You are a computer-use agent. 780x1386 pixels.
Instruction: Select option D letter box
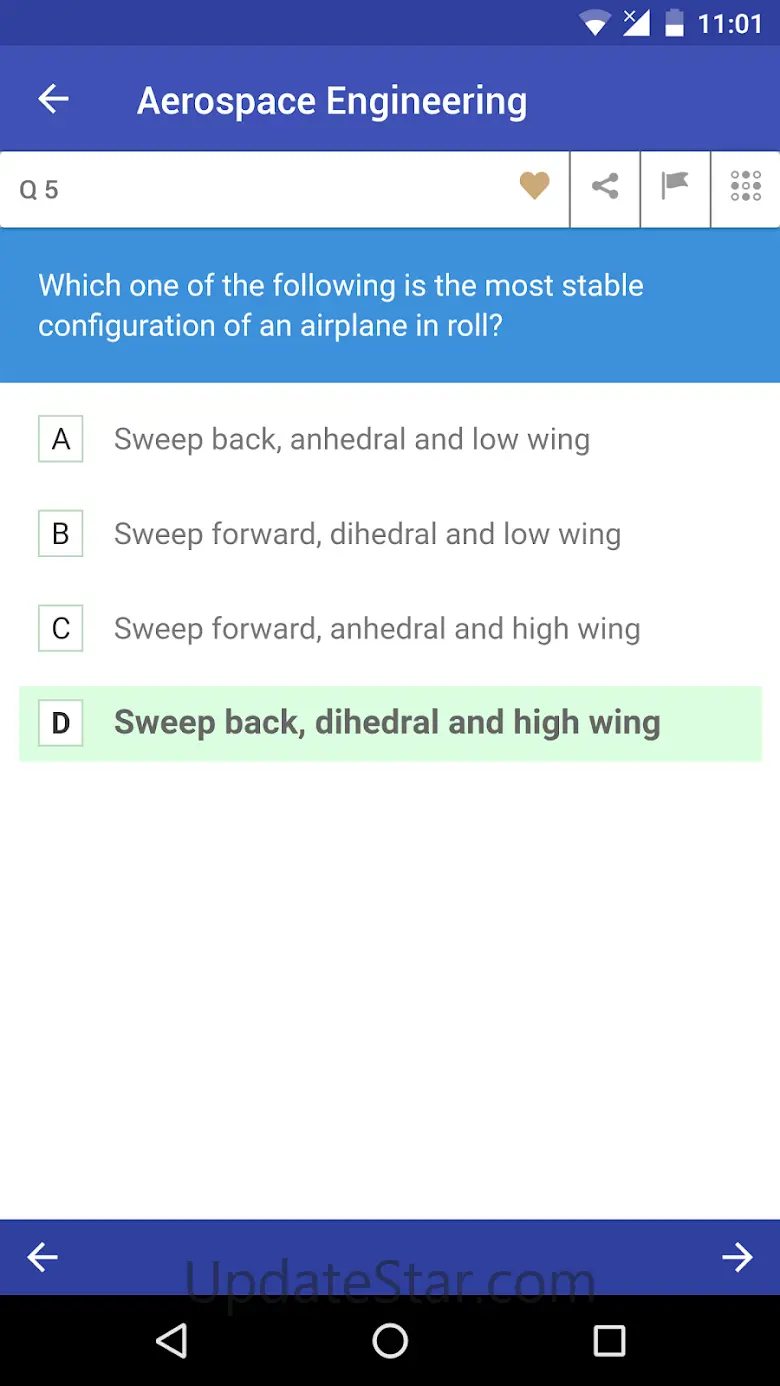tap(61, 723)
